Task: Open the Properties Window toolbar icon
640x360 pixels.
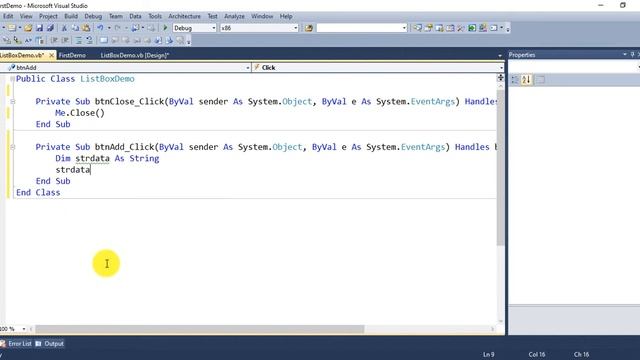Action: pos(428,28)
